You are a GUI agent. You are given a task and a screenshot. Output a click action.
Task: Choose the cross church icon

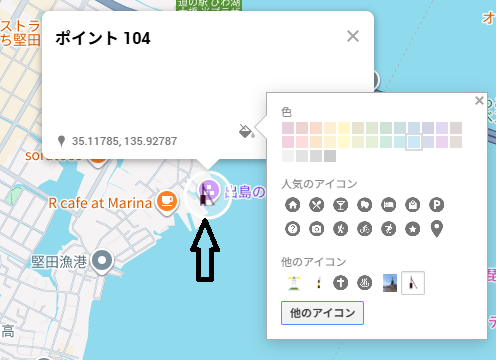[341, 283]
